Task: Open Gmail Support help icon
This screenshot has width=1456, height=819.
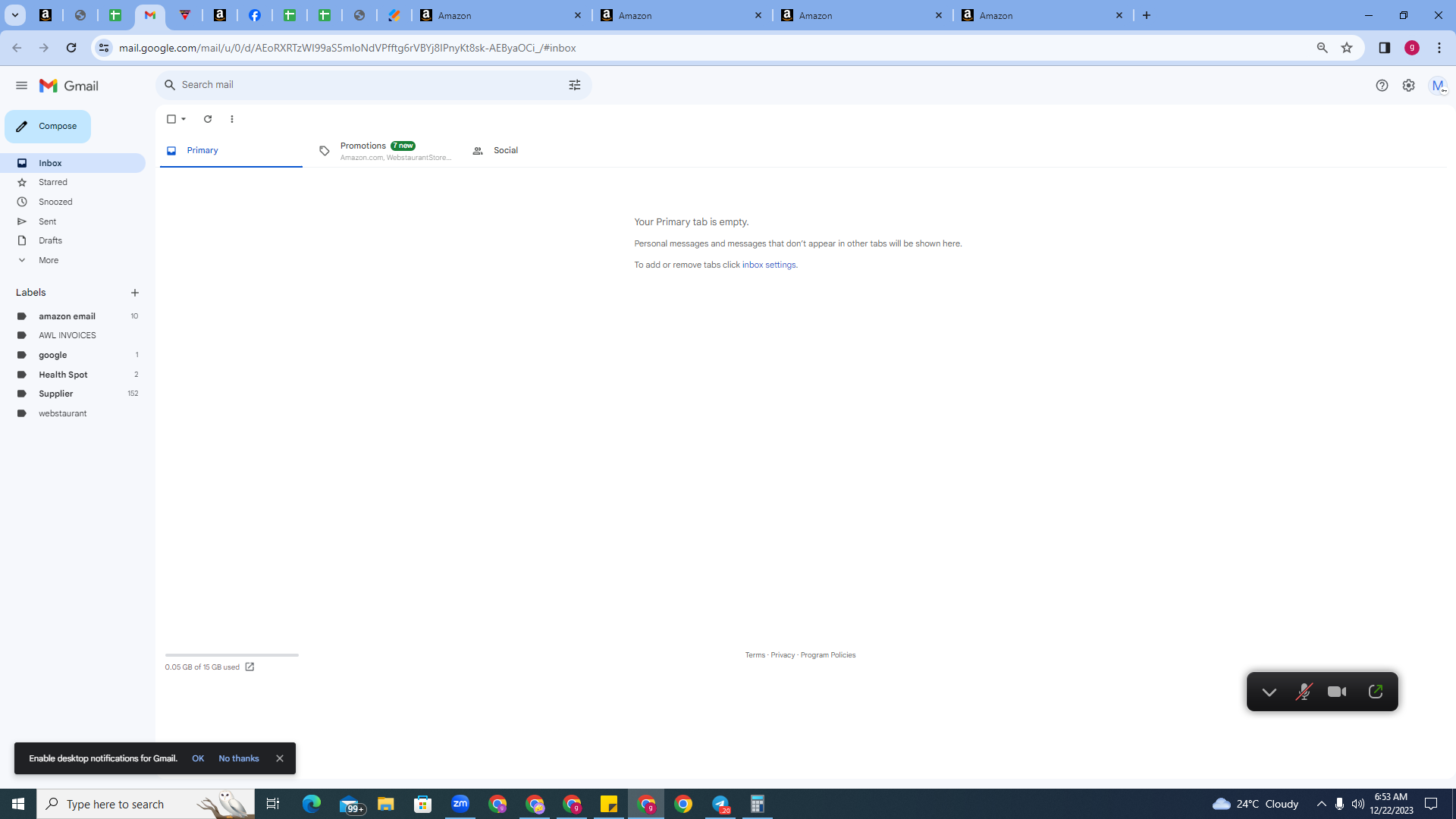Action: [1382, 86]
